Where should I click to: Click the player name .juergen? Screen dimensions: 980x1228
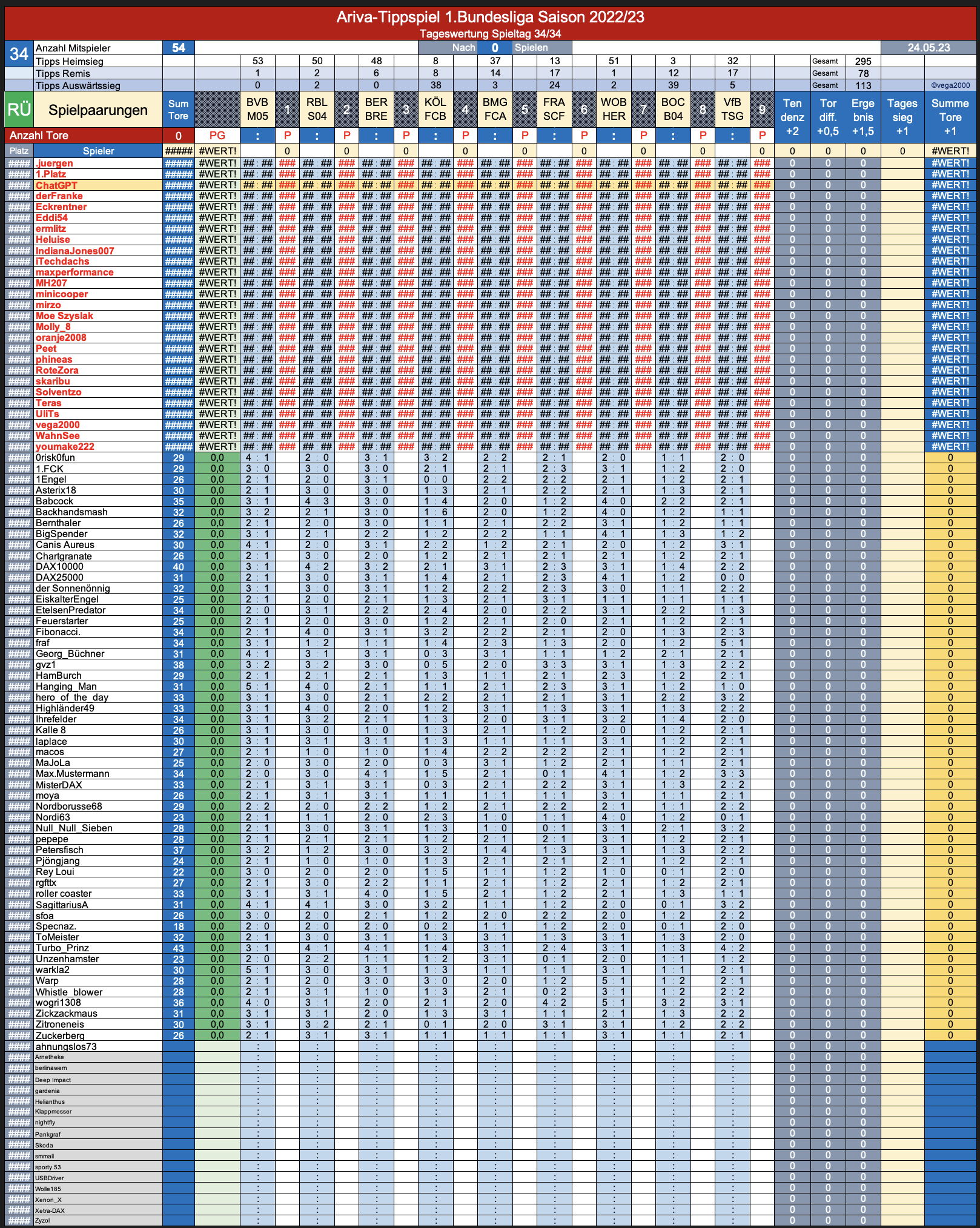click(54, 163)
